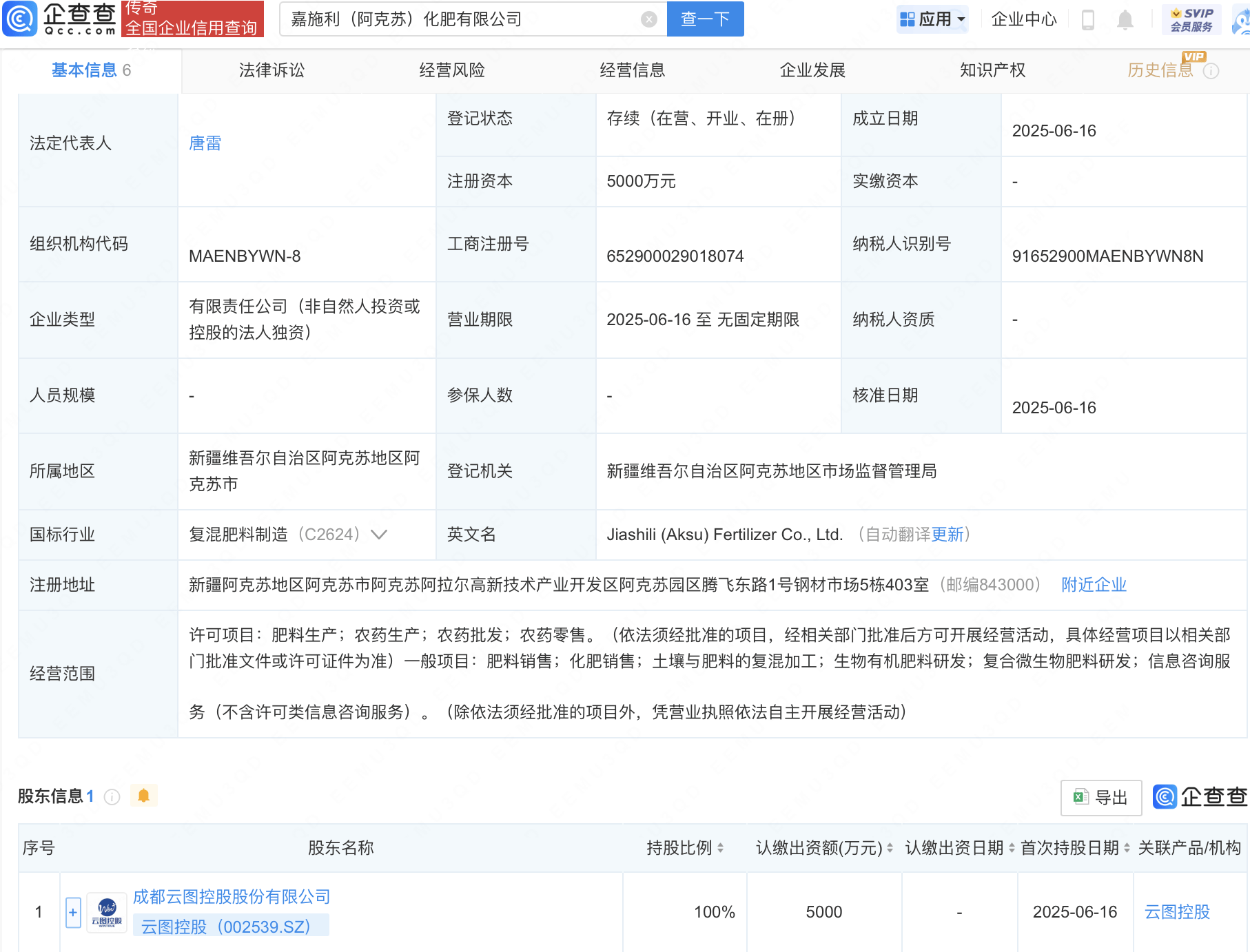Switch to 经营风险 tab
This screenshot has width=1250, height=952.
tap(452, 70)
